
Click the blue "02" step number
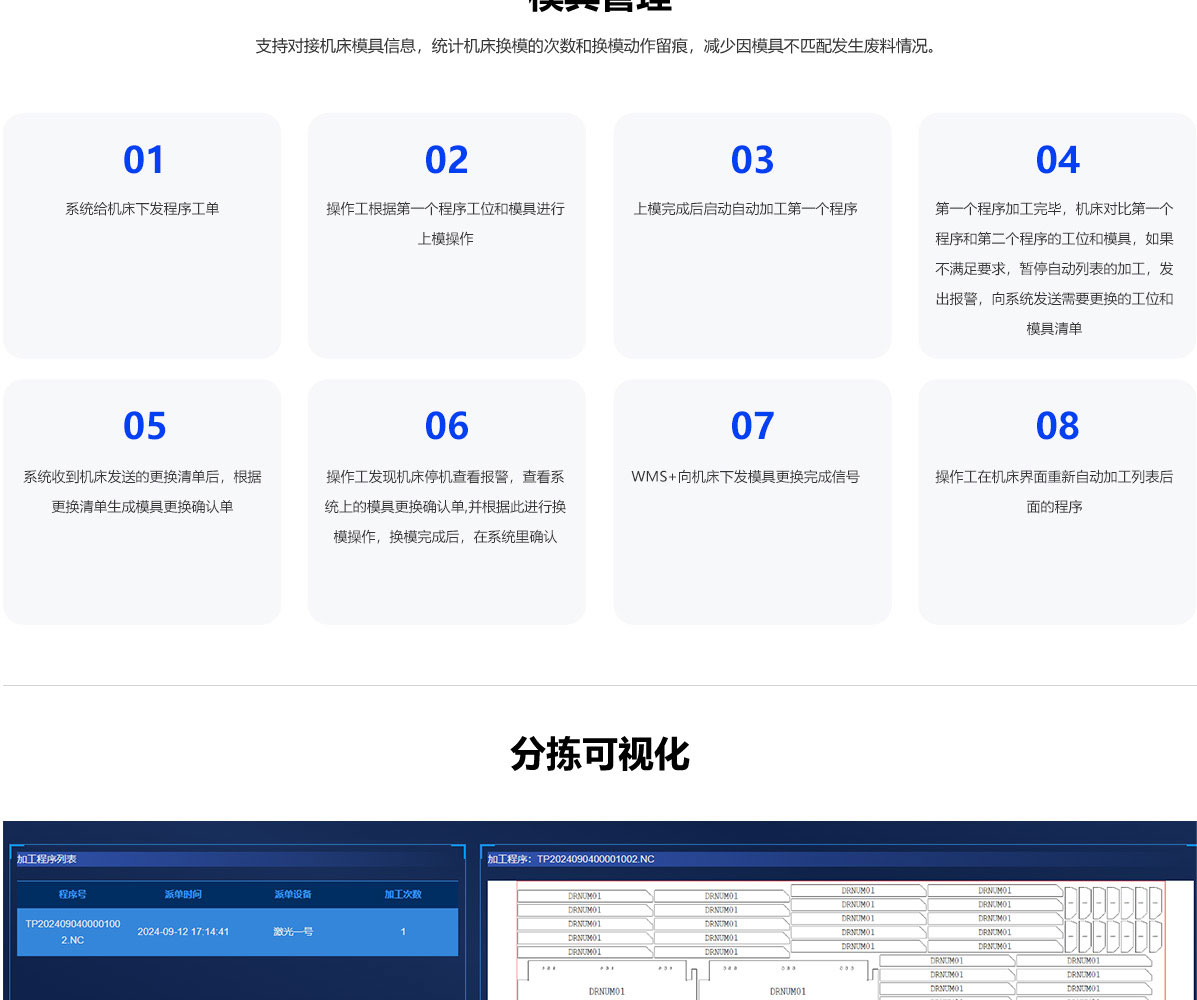[x=446, y=161]
